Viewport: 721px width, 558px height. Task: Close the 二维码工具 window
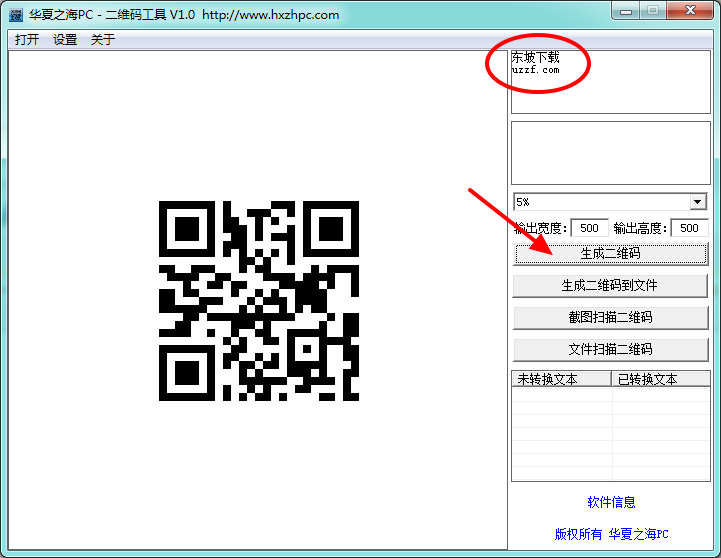point(690,11)
